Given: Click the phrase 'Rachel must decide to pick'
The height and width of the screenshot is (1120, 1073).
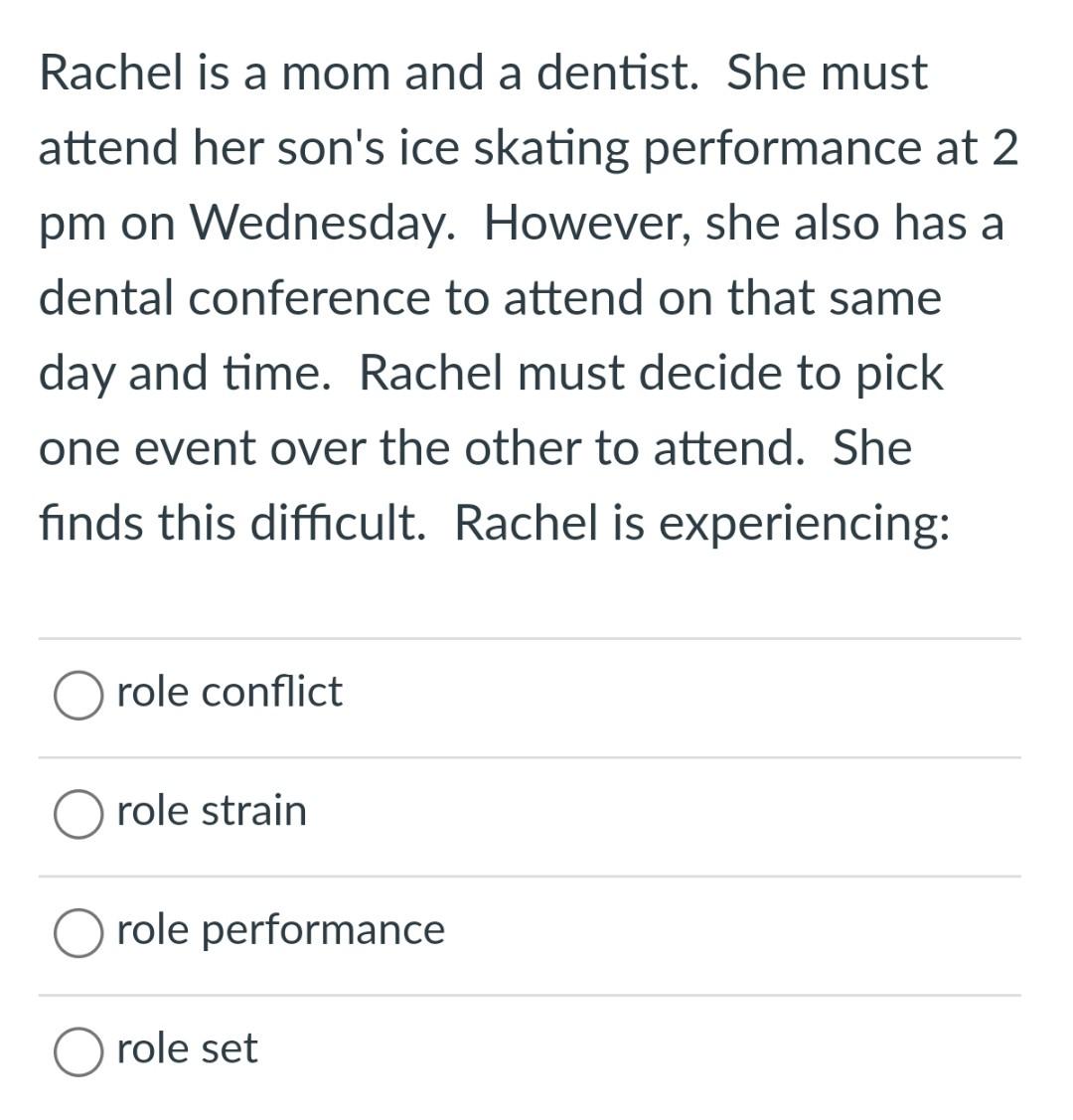Looking at the screenshot, I should [651, 373].
